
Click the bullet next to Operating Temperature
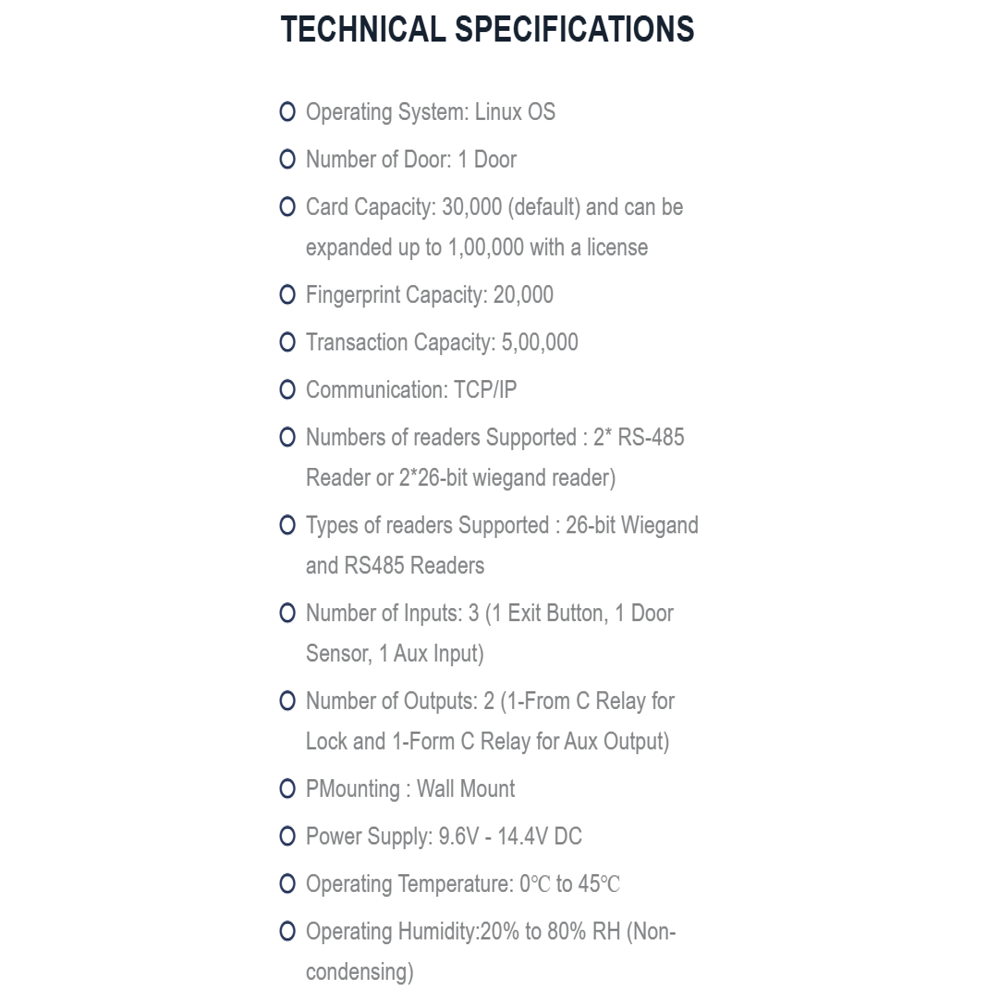point(287,884)
